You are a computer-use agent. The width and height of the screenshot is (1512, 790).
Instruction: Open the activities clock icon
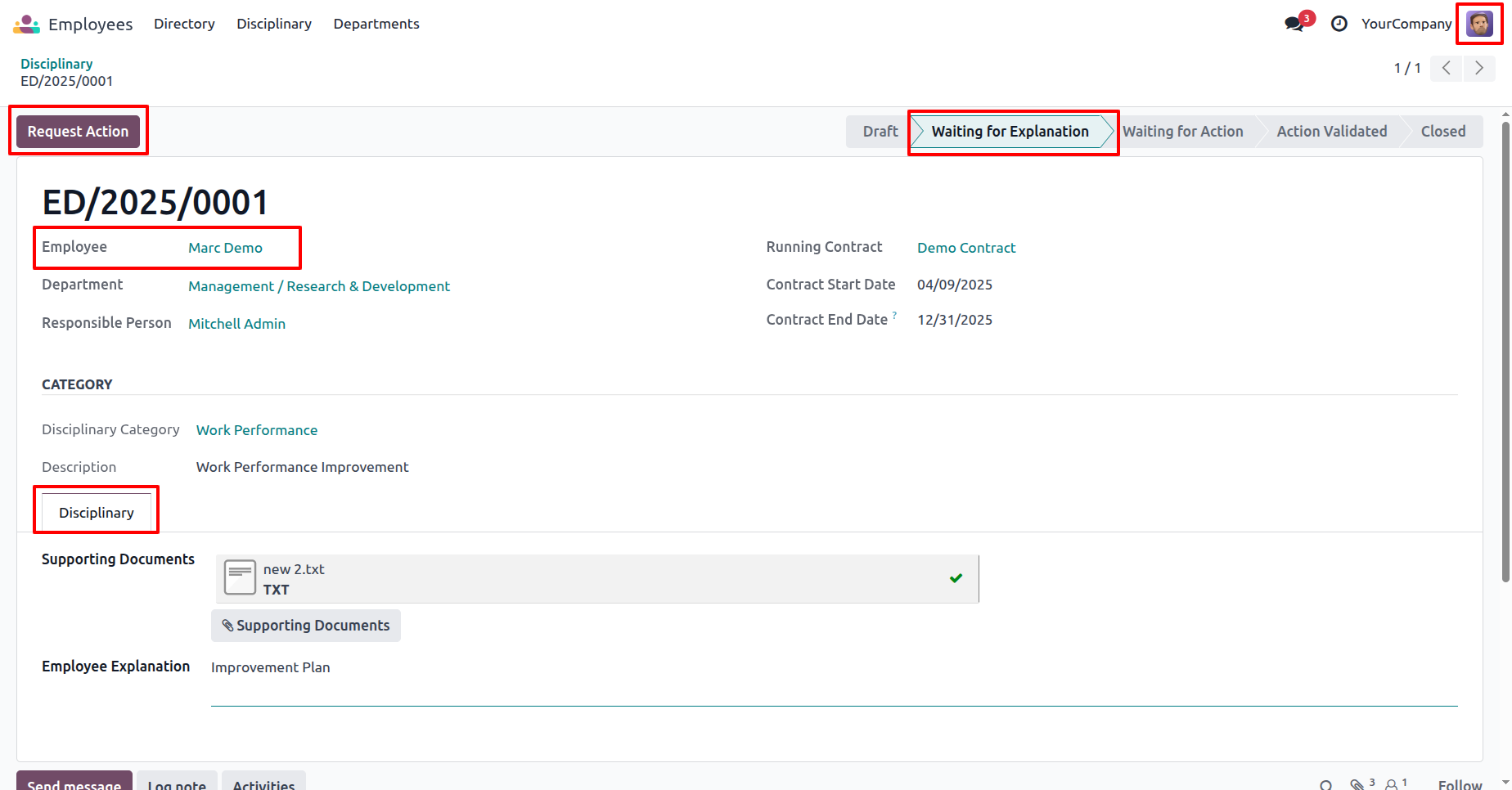point(1339,24)
